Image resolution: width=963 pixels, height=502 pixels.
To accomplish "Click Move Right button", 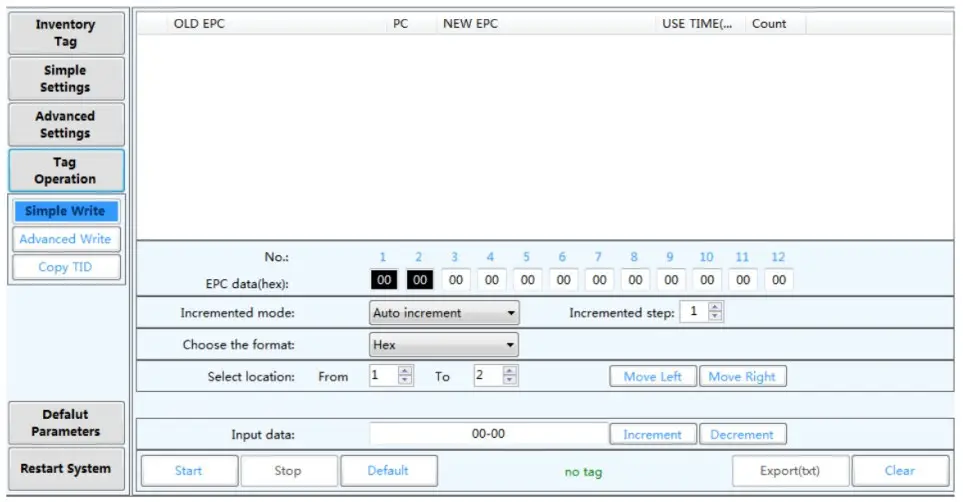I will coord(743,377).
